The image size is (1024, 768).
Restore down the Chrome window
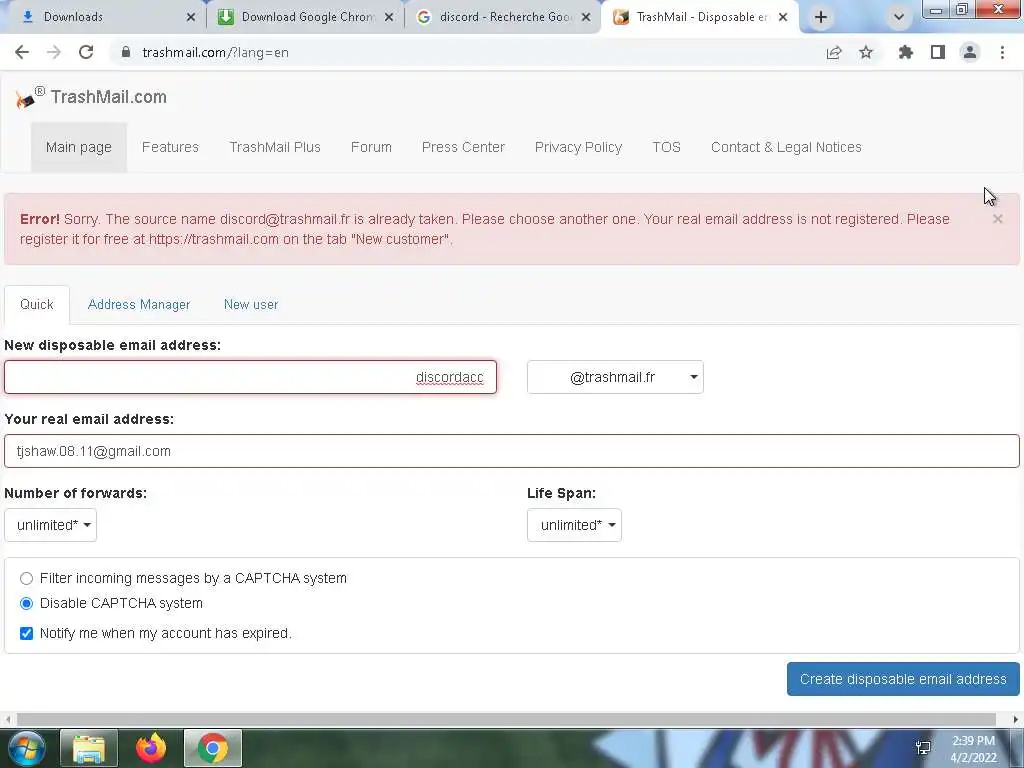click(962, 9)
